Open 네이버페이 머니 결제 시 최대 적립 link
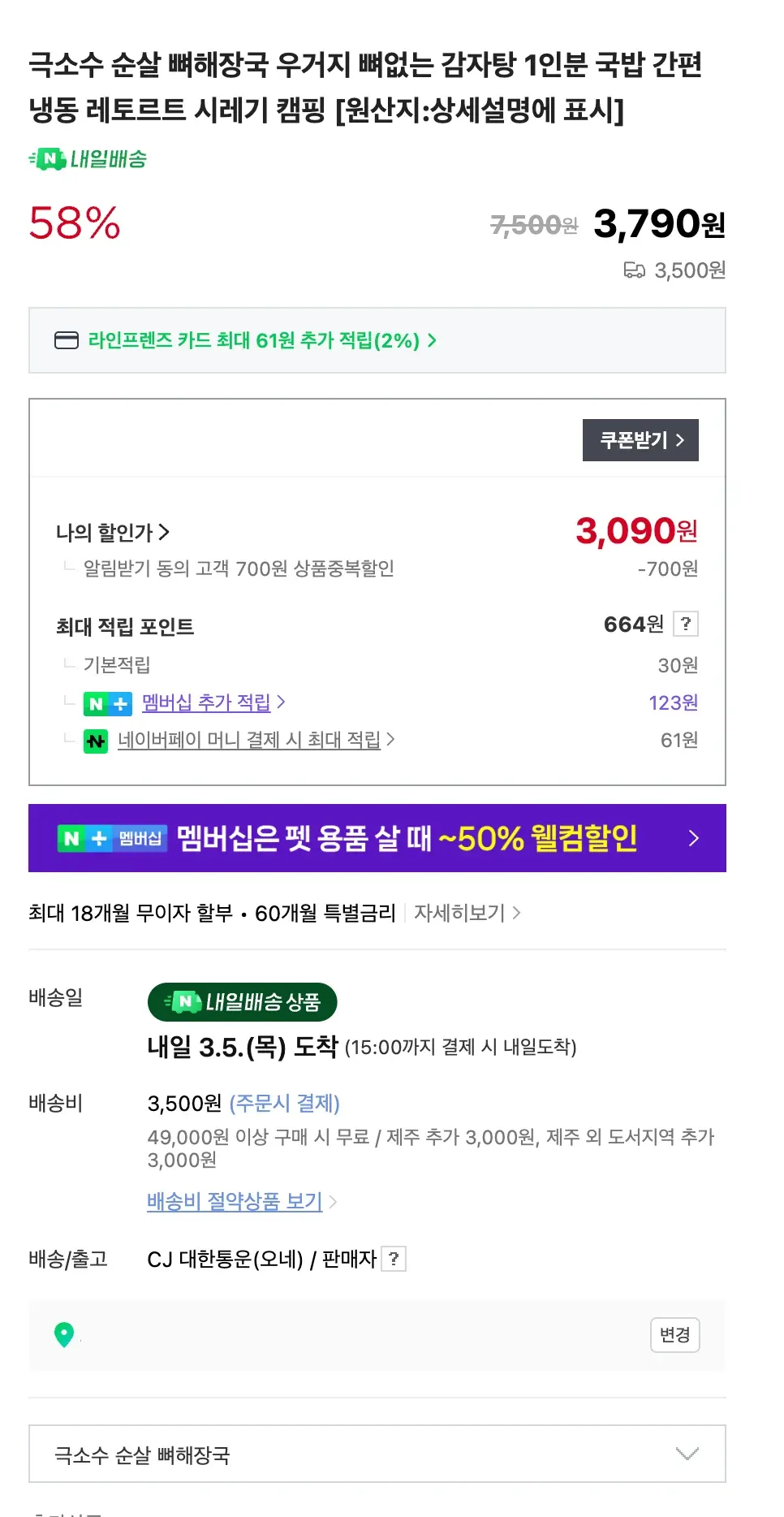This screenshot has width=784, height=1517. [x=249, y=740]
